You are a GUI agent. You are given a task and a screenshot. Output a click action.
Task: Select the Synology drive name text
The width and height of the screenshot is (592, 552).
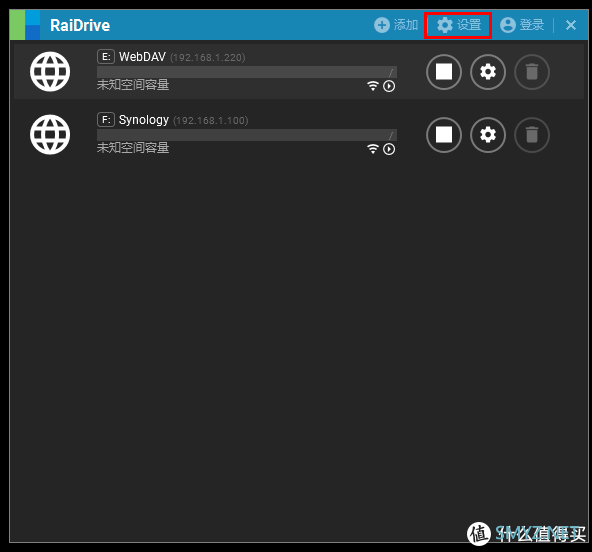144,120
